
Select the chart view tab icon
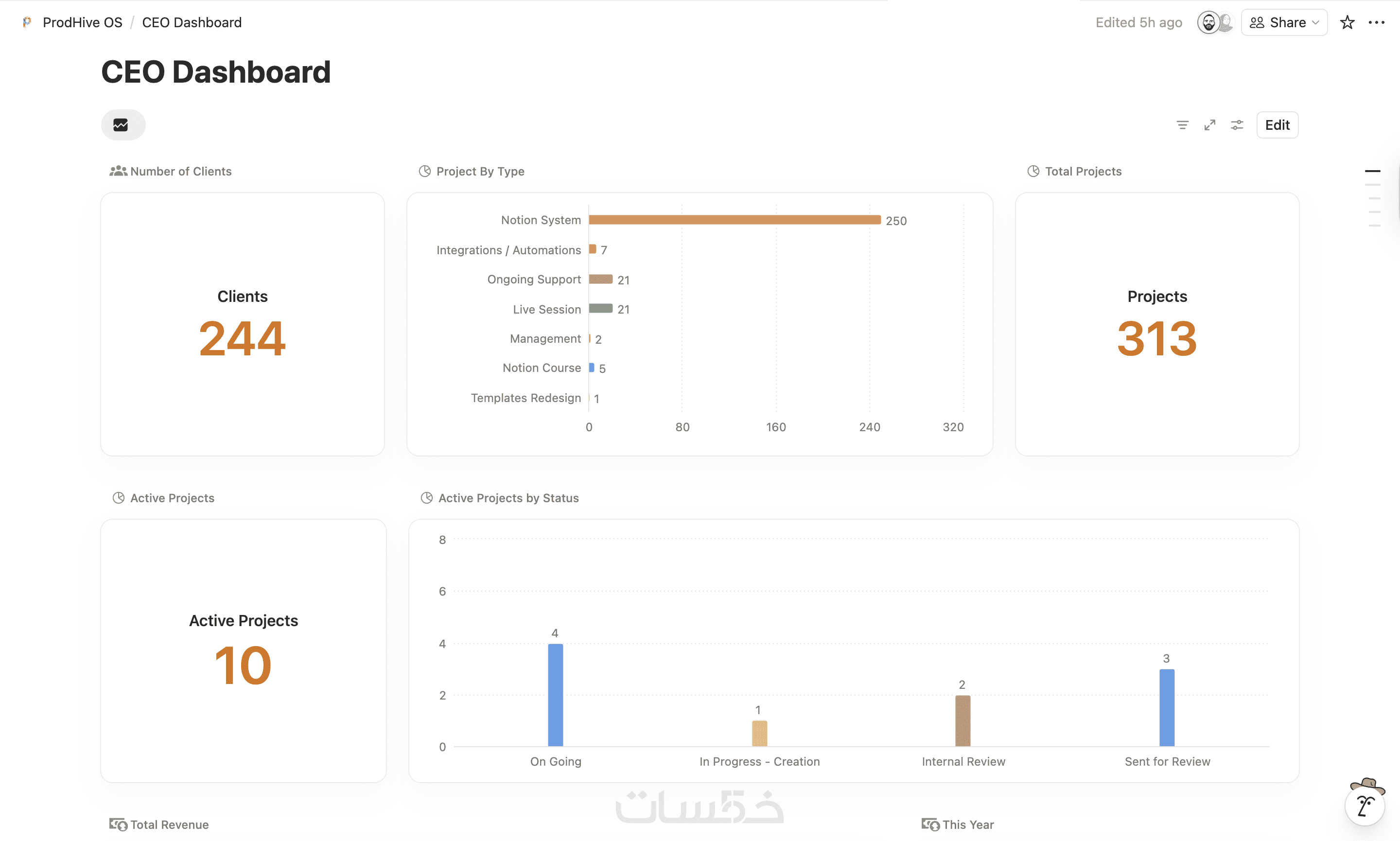(x=123, y=124)
